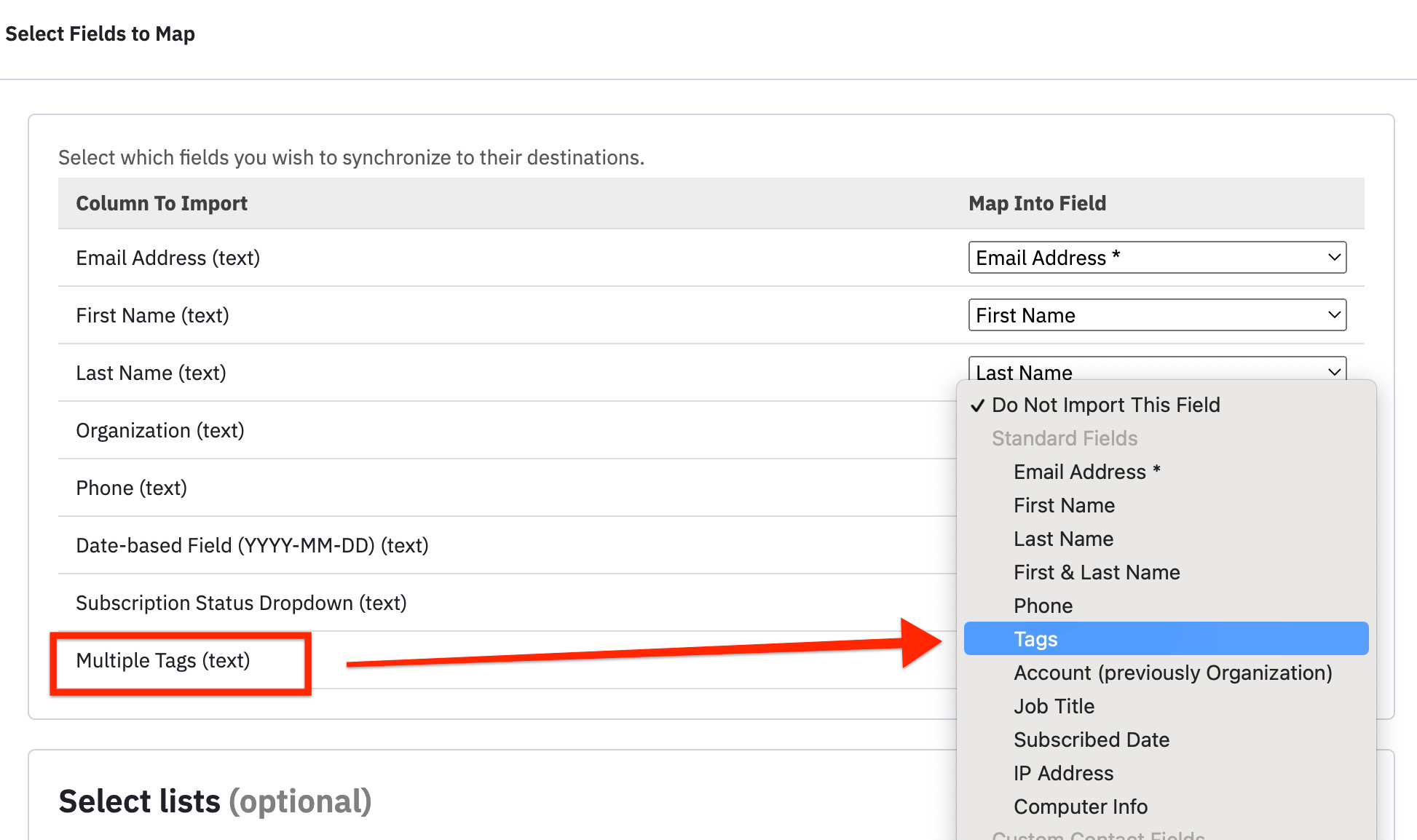
Task: Click the chevron on First Name dropdown
Action: click(1334, 315)
